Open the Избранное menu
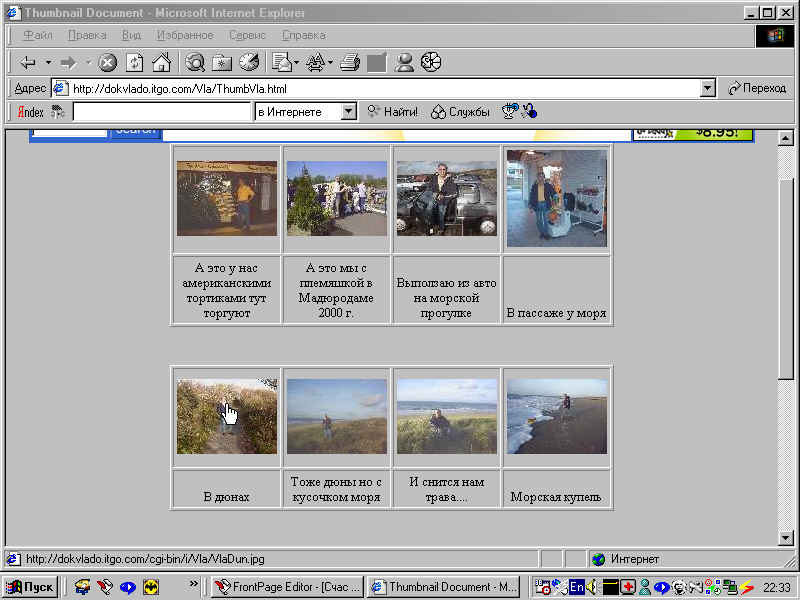The image size is (800, 600). click(x=184, y=35)
